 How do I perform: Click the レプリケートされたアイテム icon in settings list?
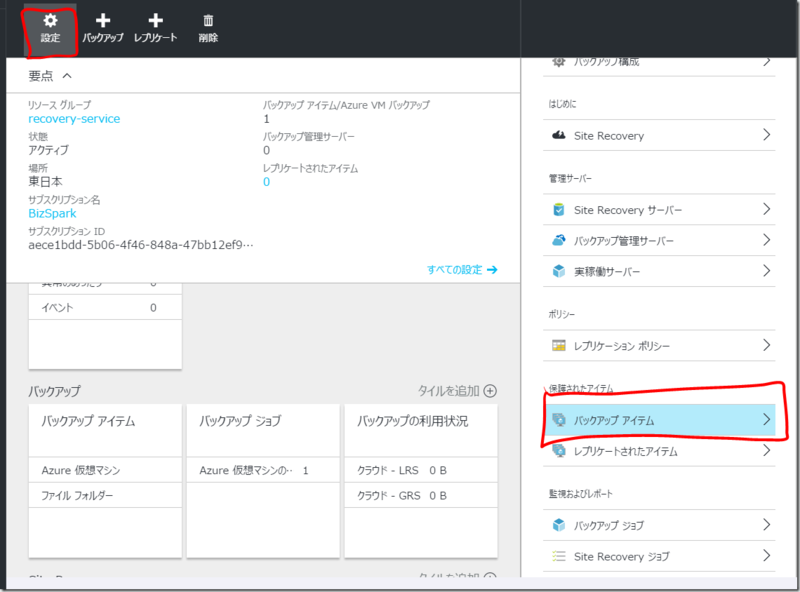[x=559, y=451]
